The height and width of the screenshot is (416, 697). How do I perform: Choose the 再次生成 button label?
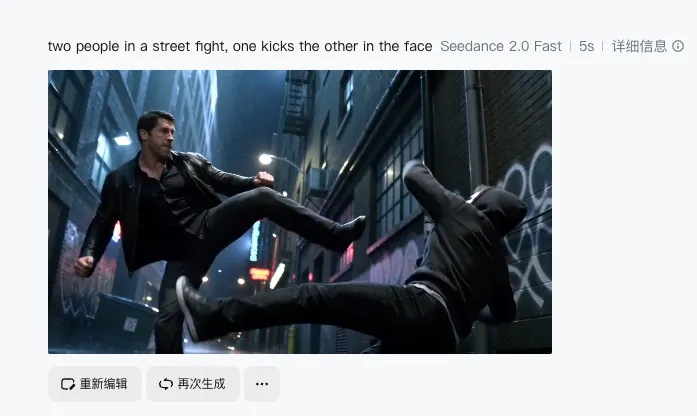click(201, 384)
